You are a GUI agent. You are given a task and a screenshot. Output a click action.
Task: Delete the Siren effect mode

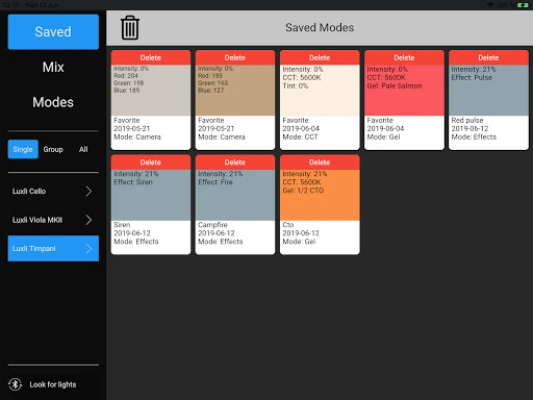[151, 162]
